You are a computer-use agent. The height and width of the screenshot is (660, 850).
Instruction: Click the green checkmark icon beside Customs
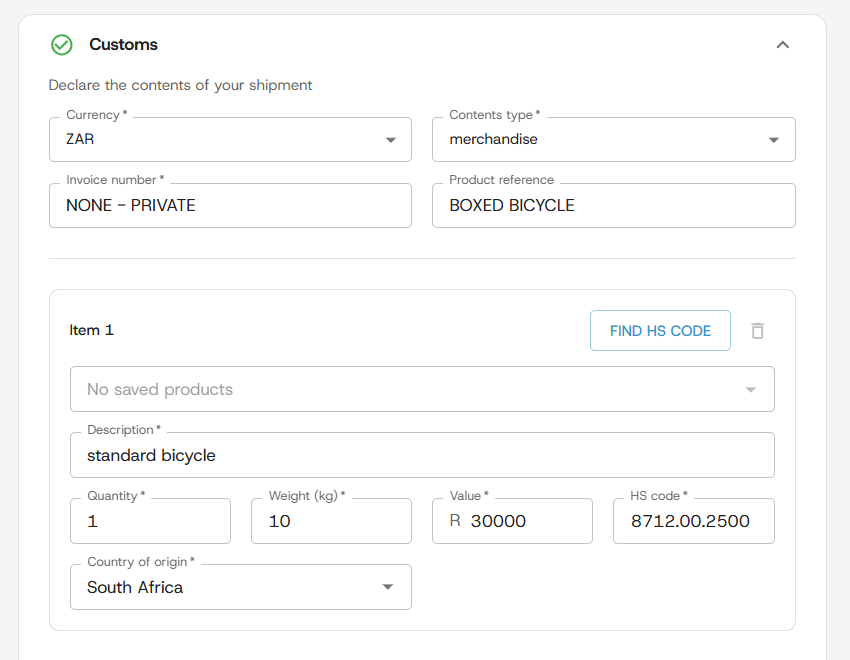coord(61,45)
